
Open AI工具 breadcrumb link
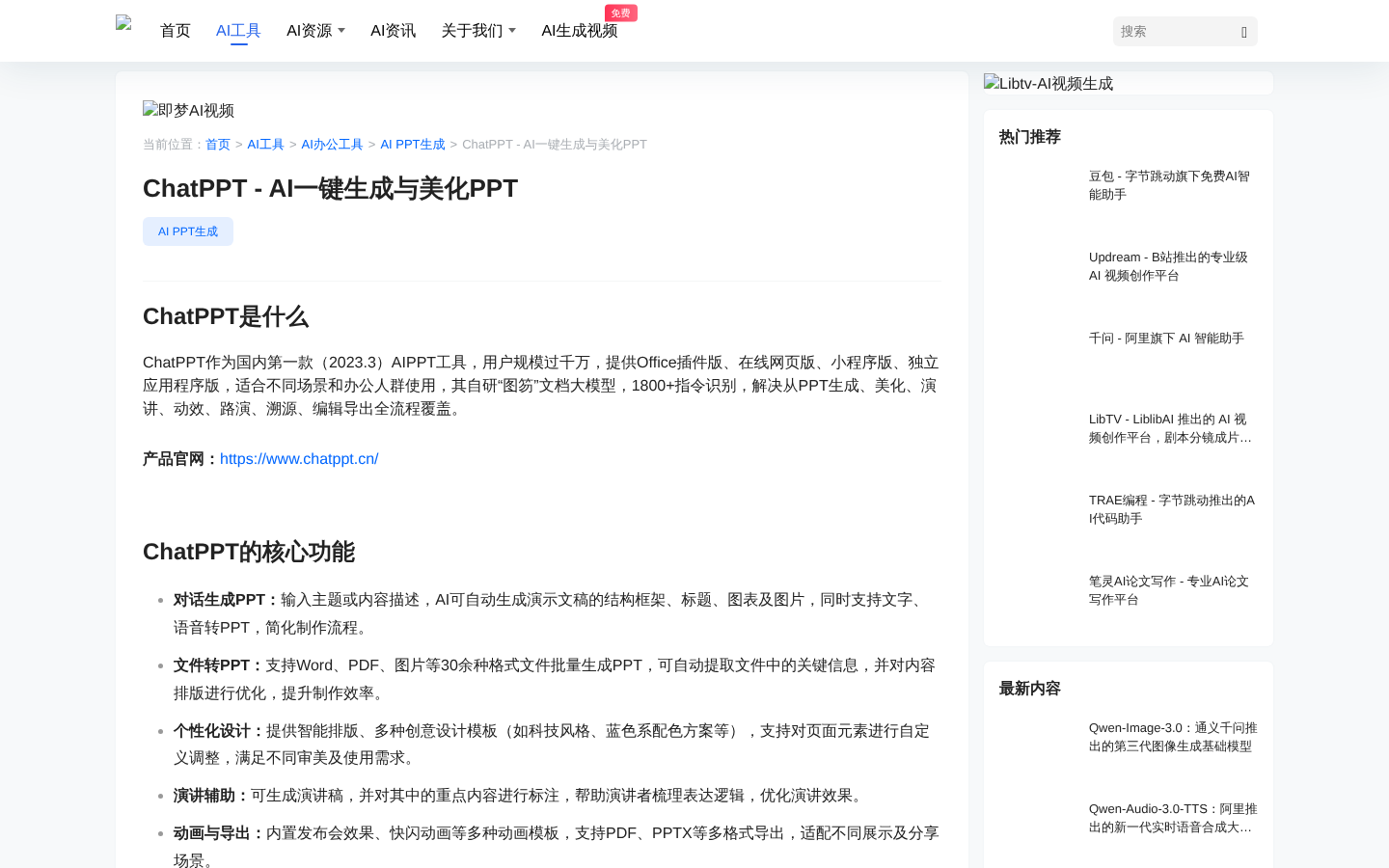point(265,145)
